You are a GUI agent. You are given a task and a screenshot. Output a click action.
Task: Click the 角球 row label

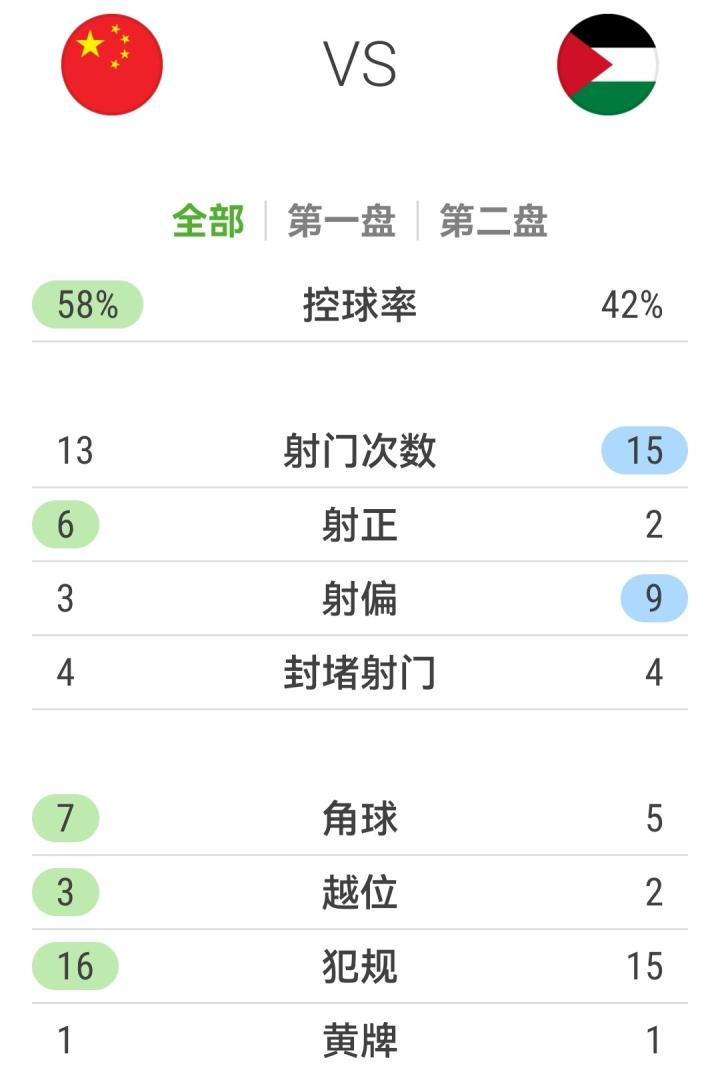click(x=360, y=819)
